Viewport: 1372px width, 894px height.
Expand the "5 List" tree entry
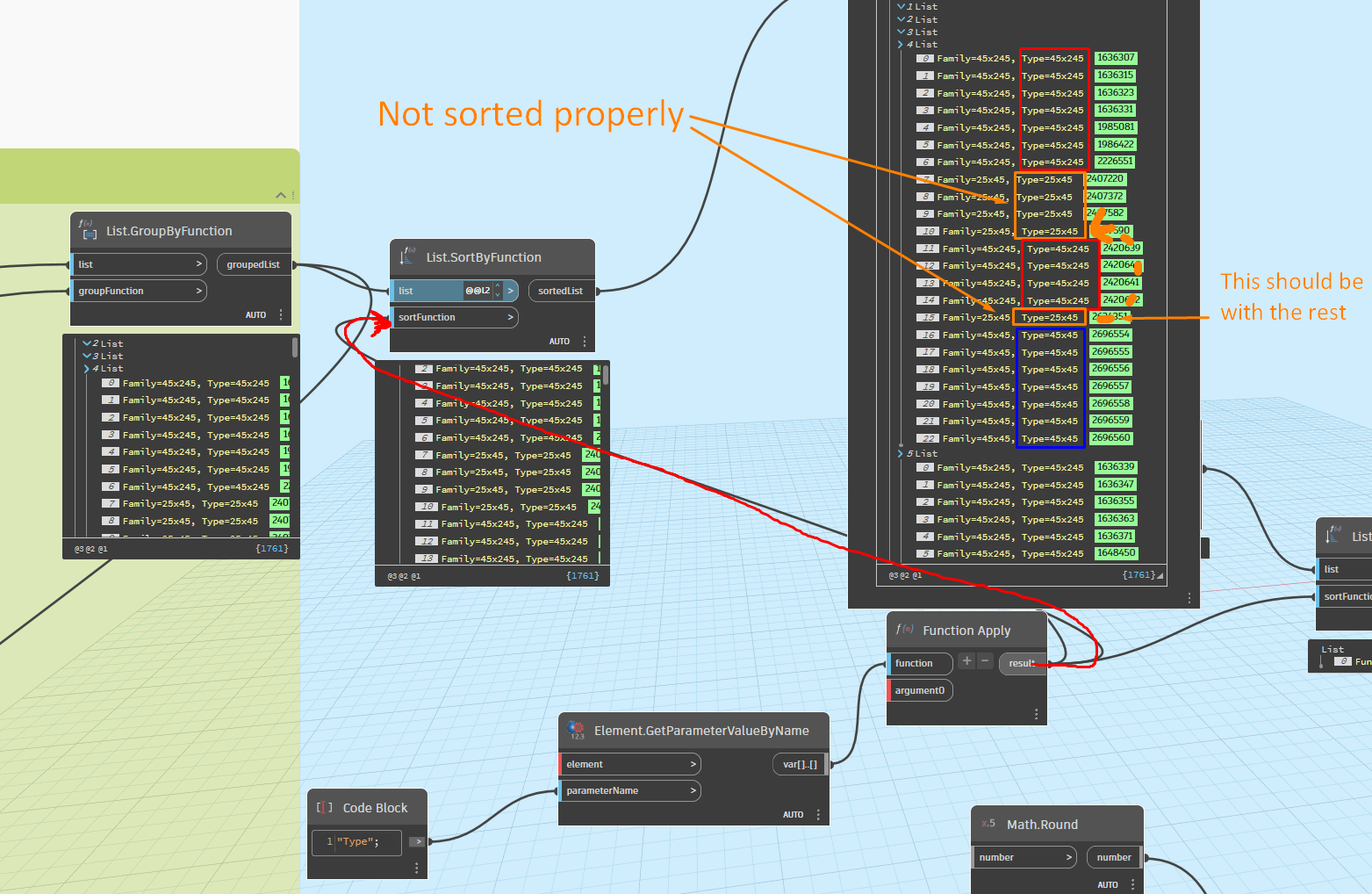point(901,453)
